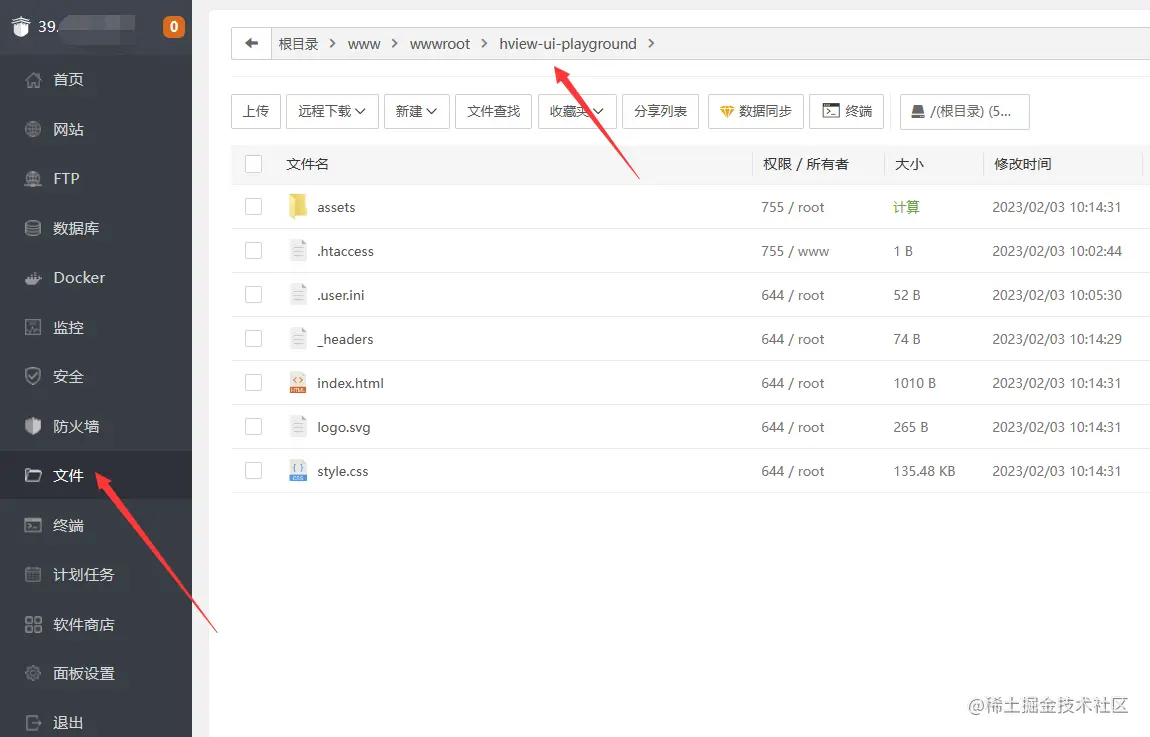Select 退出 in the sidebar menu
Screen dimensions: 1150x737
click(x=96, y=723)
